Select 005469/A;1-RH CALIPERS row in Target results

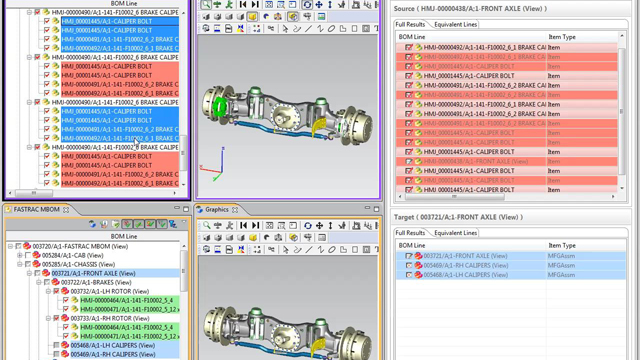pyautogui.click(x=511, y=265)
